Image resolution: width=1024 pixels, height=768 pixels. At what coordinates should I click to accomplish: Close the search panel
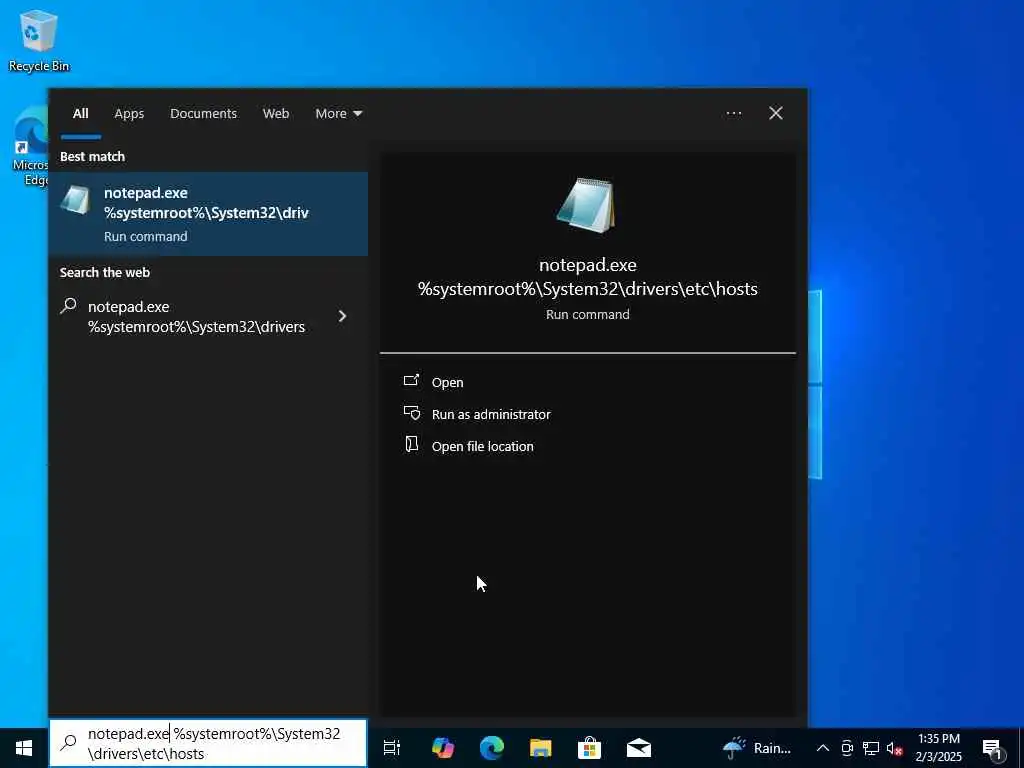(775, 114)
